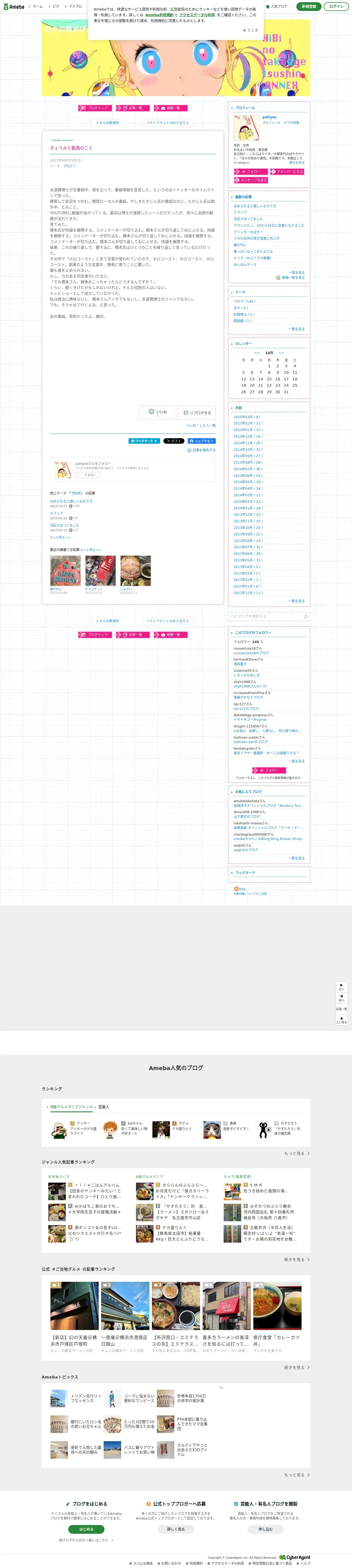The height and width of the screenshot is (1568, 352).
Task: Click the pink メッセージを送る button
Action: (250, 180)
